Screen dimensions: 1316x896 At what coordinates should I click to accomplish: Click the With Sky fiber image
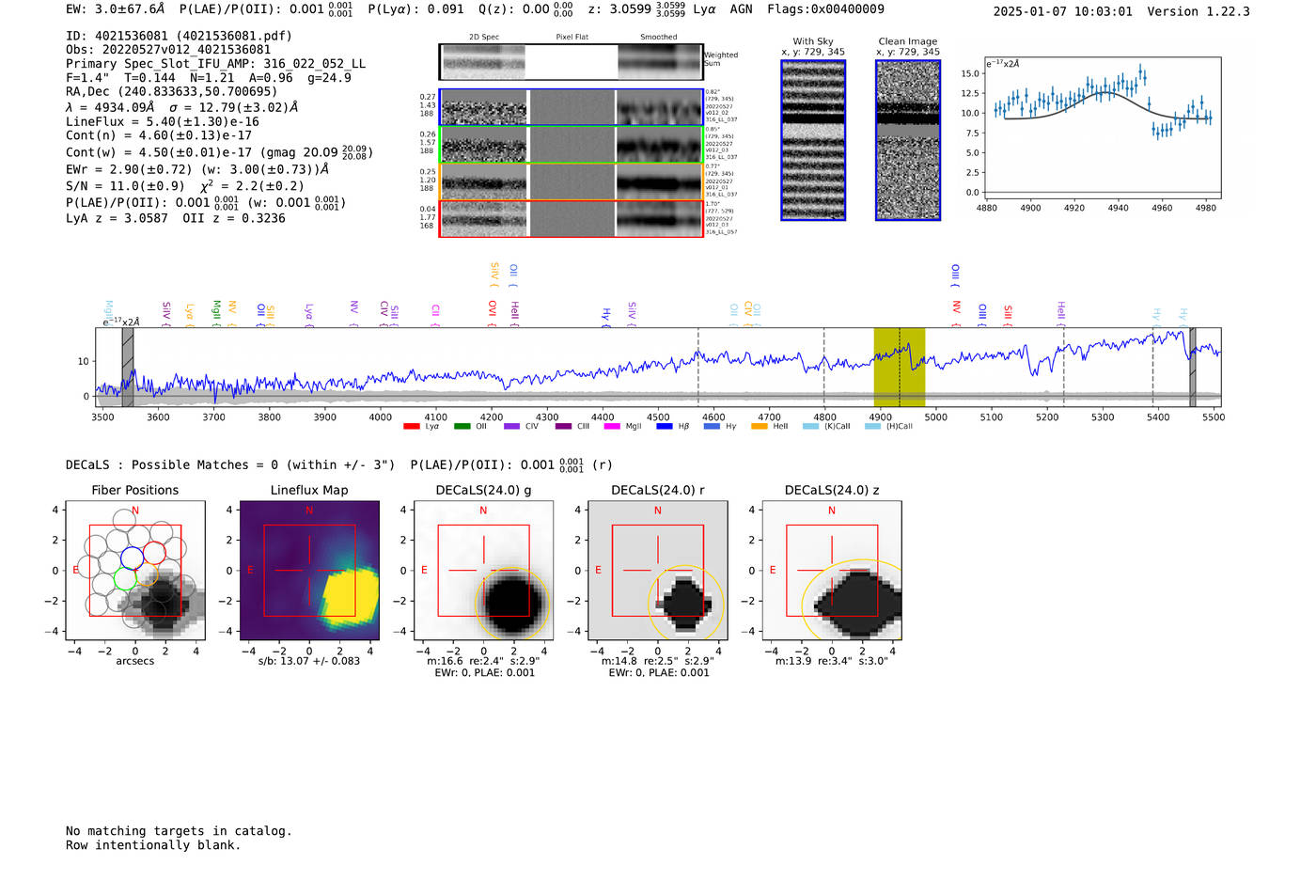point(813,140)
